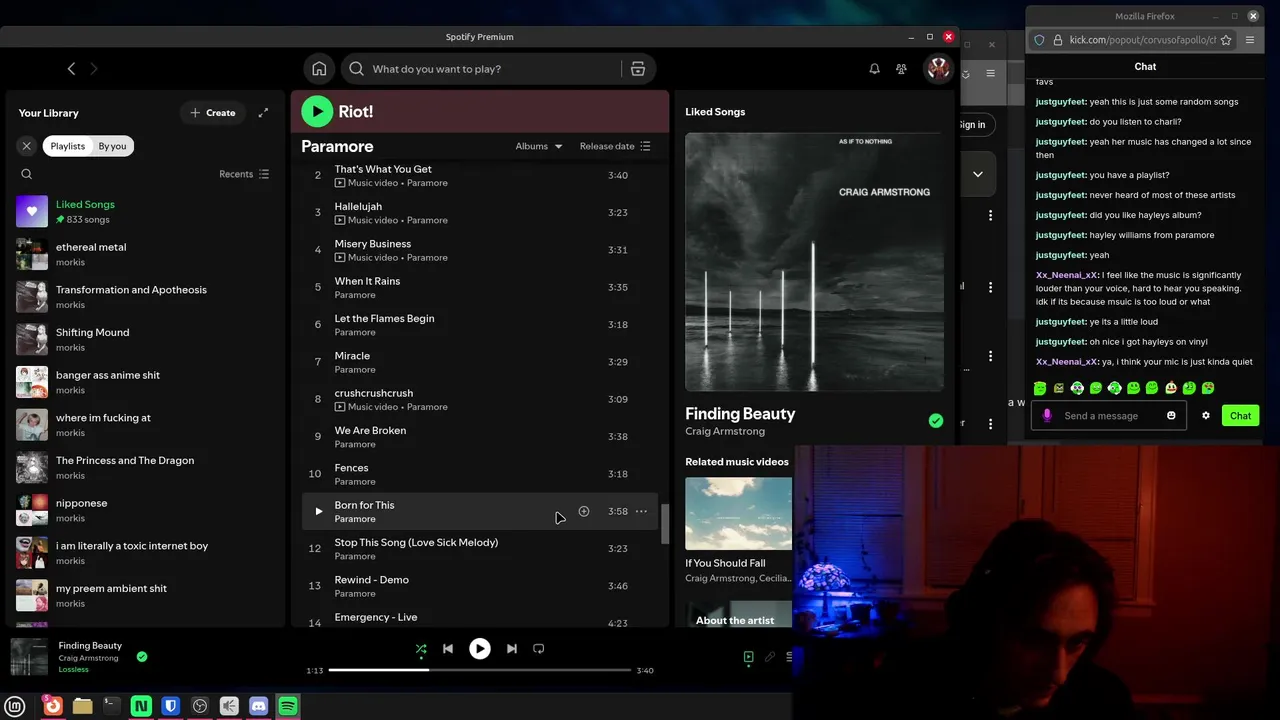The height and width of the screenshot is (720, 1280).
Task: Click As If To Nothing album cover
Action: [x=814, y=262]
